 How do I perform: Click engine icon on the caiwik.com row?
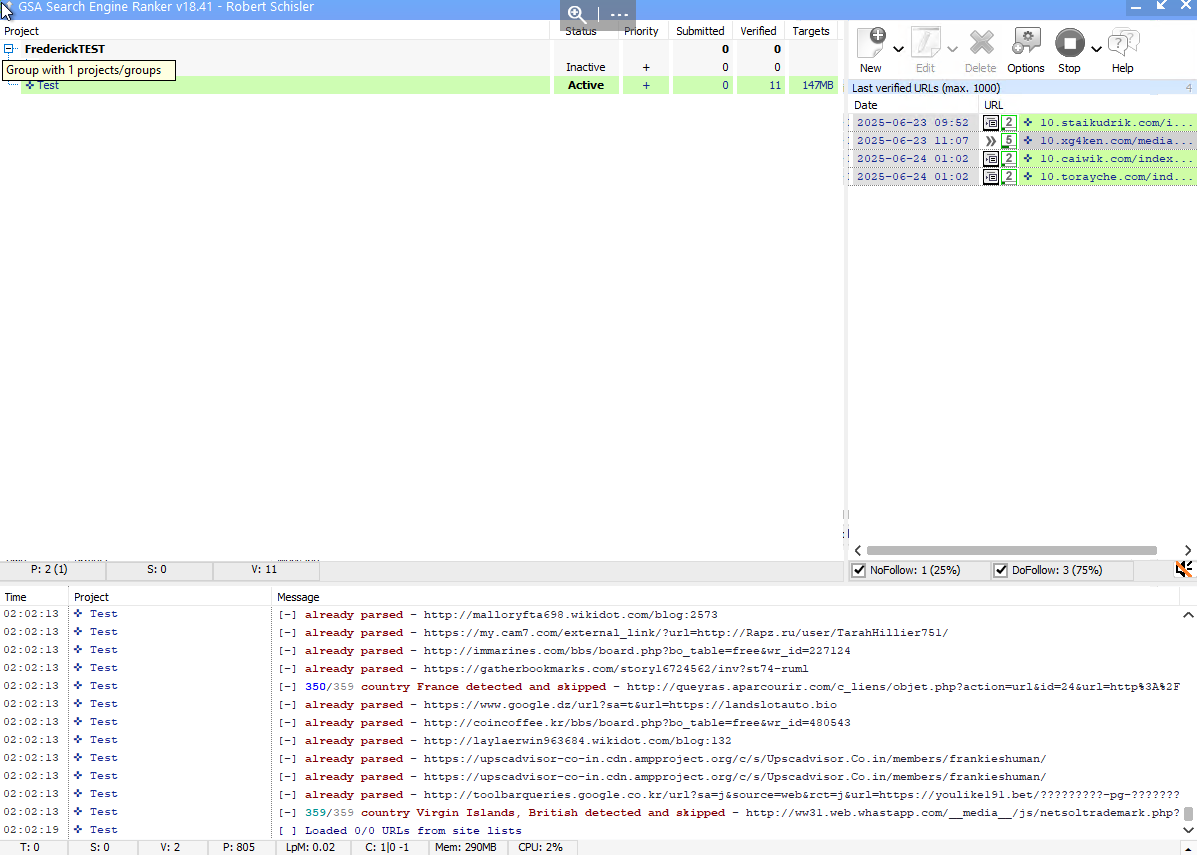(991, 159)
